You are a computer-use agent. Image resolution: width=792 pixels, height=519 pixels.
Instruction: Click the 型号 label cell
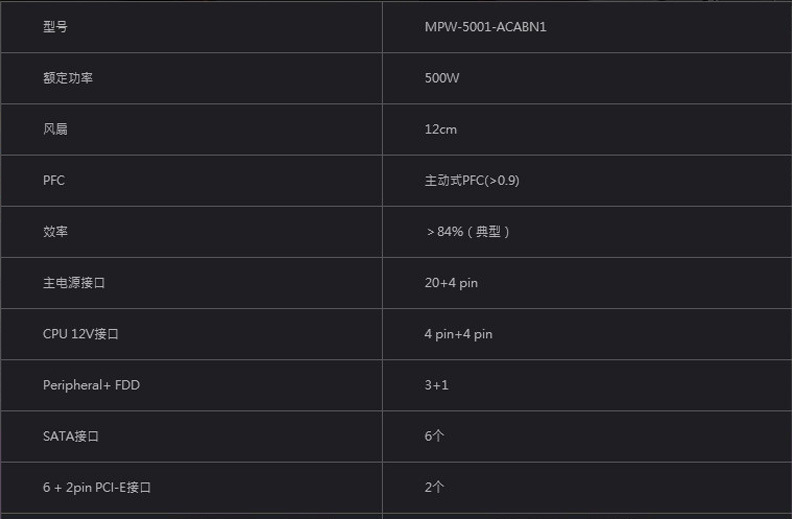pyautogui.click(x=55, y=27)
